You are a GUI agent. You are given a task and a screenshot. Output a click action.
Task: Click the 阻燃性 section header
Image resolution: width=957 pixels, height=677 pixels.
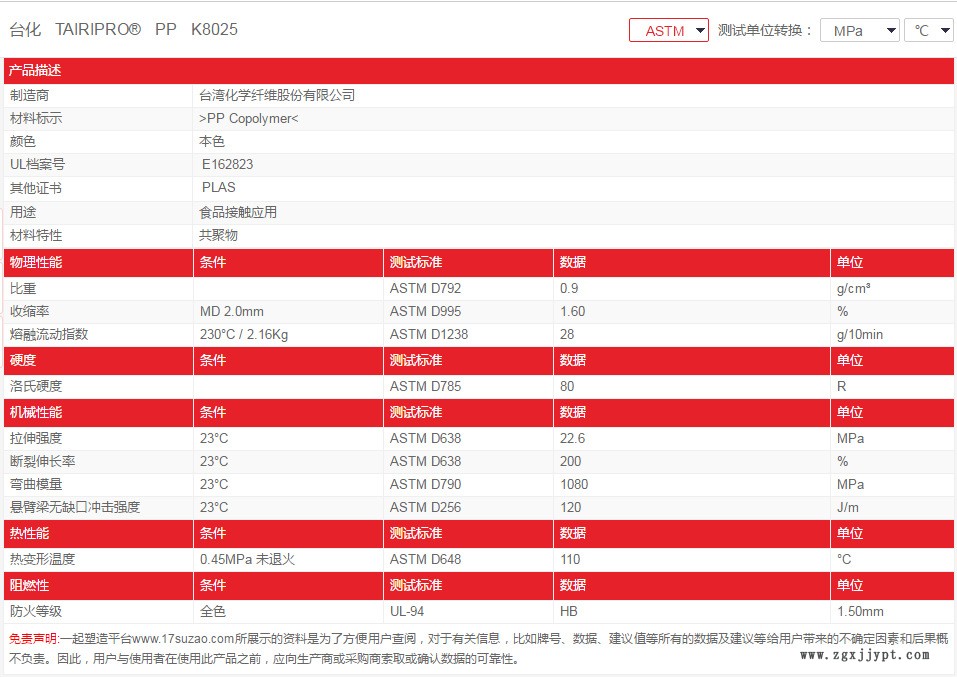pos(29,585)
